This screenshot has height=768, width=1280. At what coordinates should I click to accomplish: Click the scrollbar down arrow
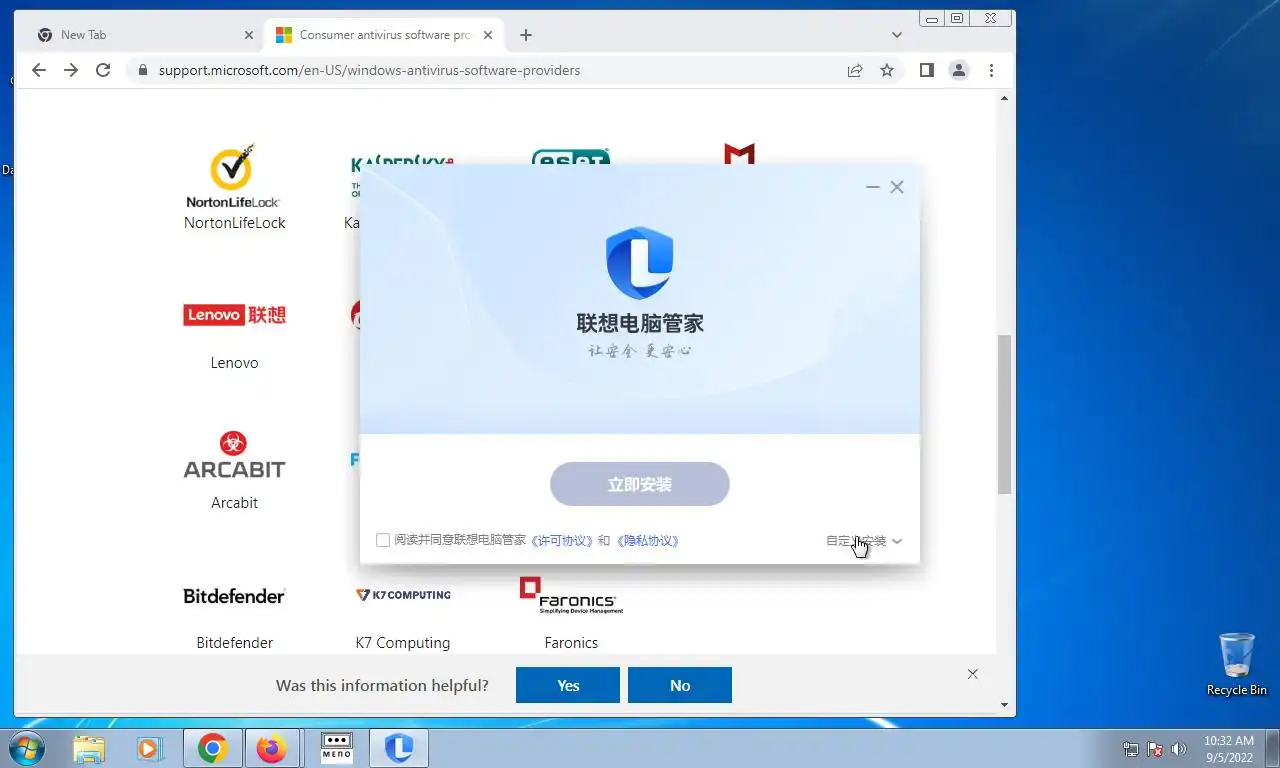(x=1005, y=704)
